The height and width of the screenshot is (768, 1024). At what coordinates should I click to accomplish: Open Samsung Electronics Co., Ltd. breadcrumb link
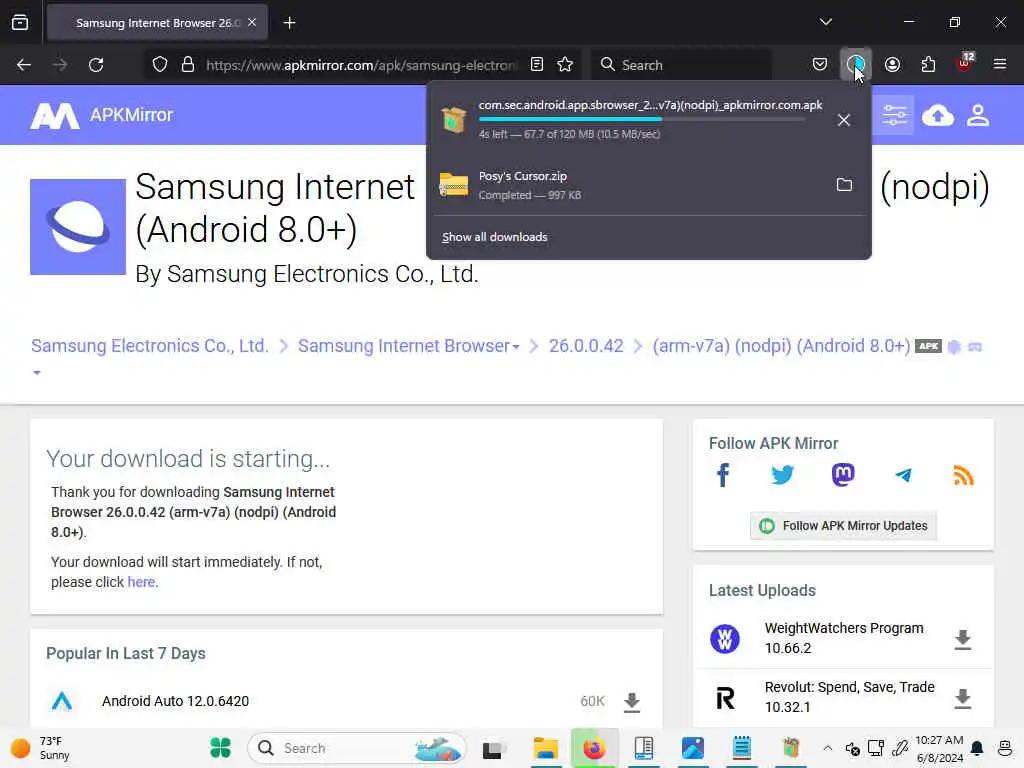click(x=150, y=346)
